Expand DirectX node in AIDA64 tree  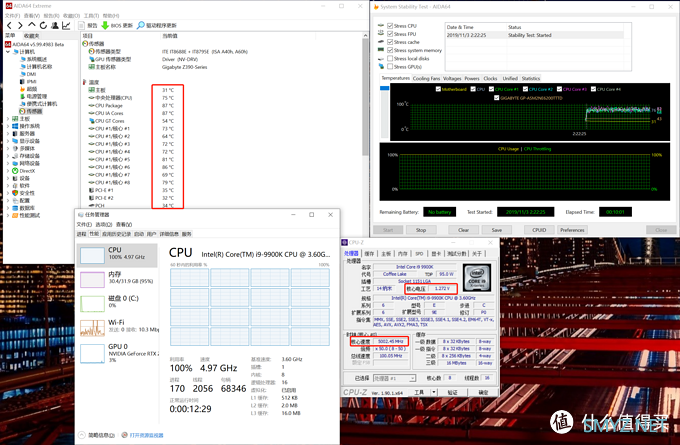pyautogui.click(x=8, y=171)
